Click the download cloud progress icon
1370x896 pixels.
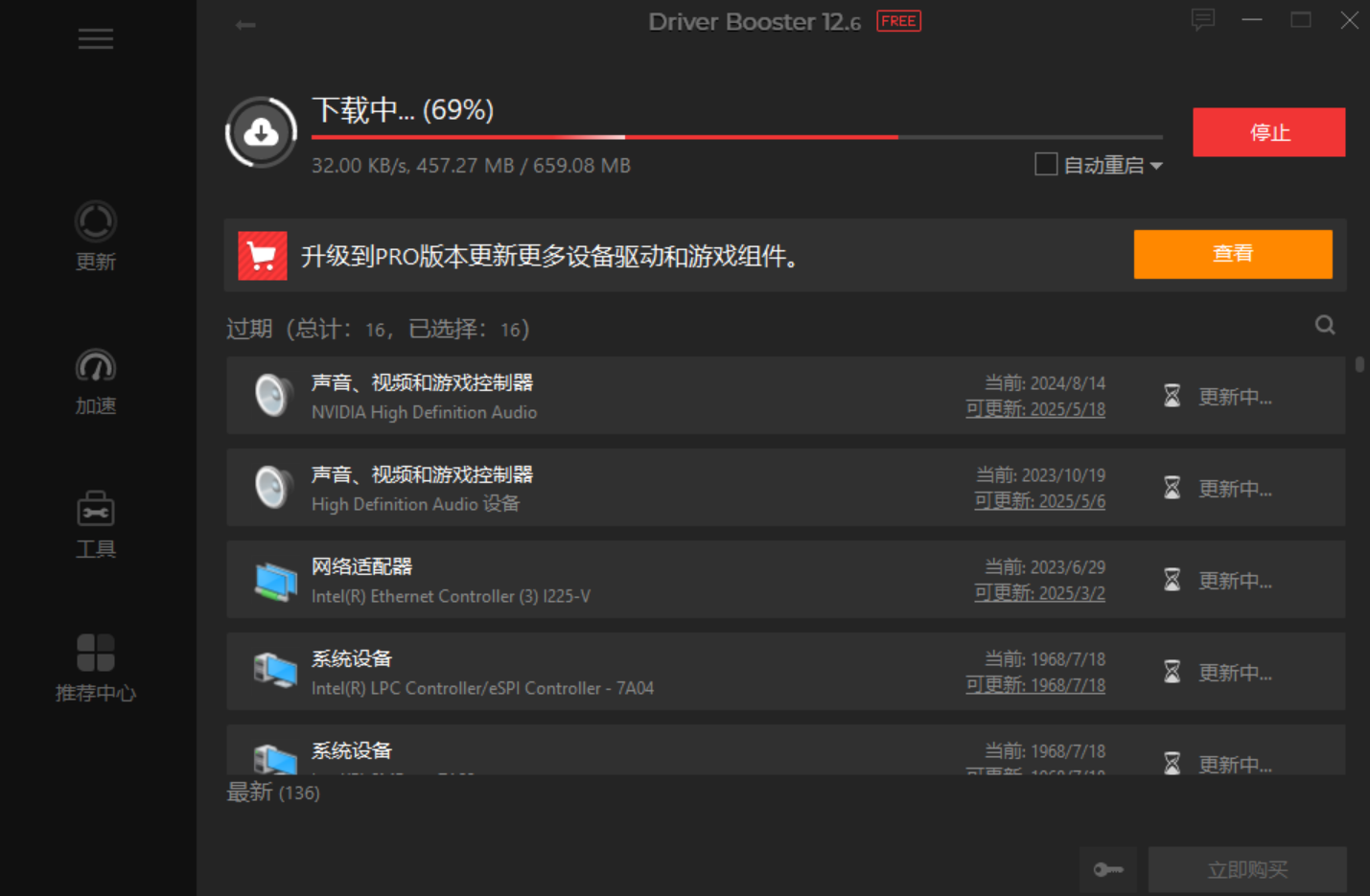point(261,133)
